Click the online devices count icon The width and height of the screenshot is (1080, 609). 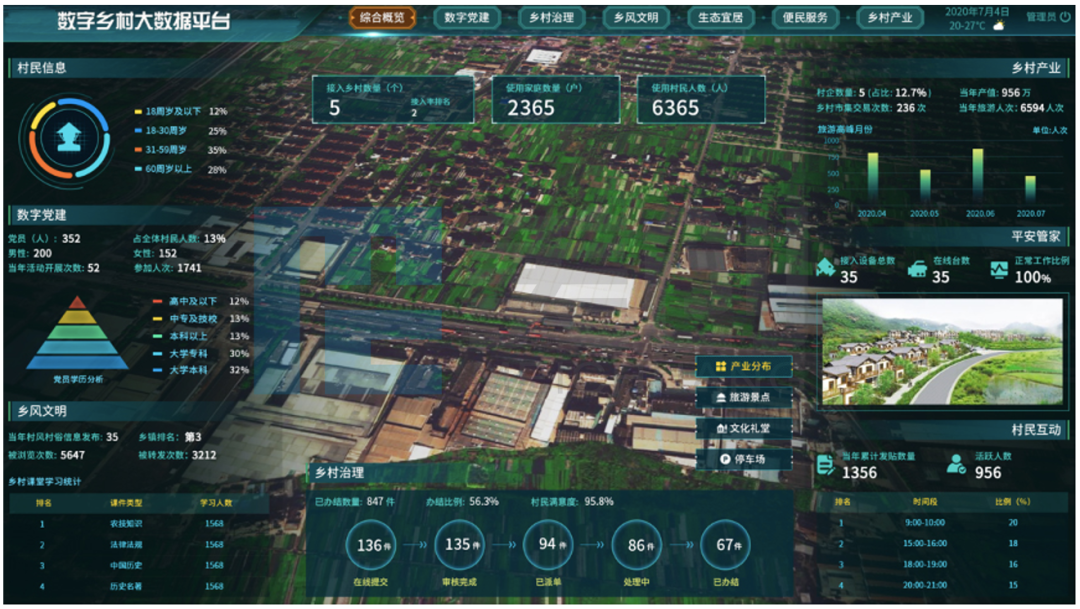click(916, 268)
